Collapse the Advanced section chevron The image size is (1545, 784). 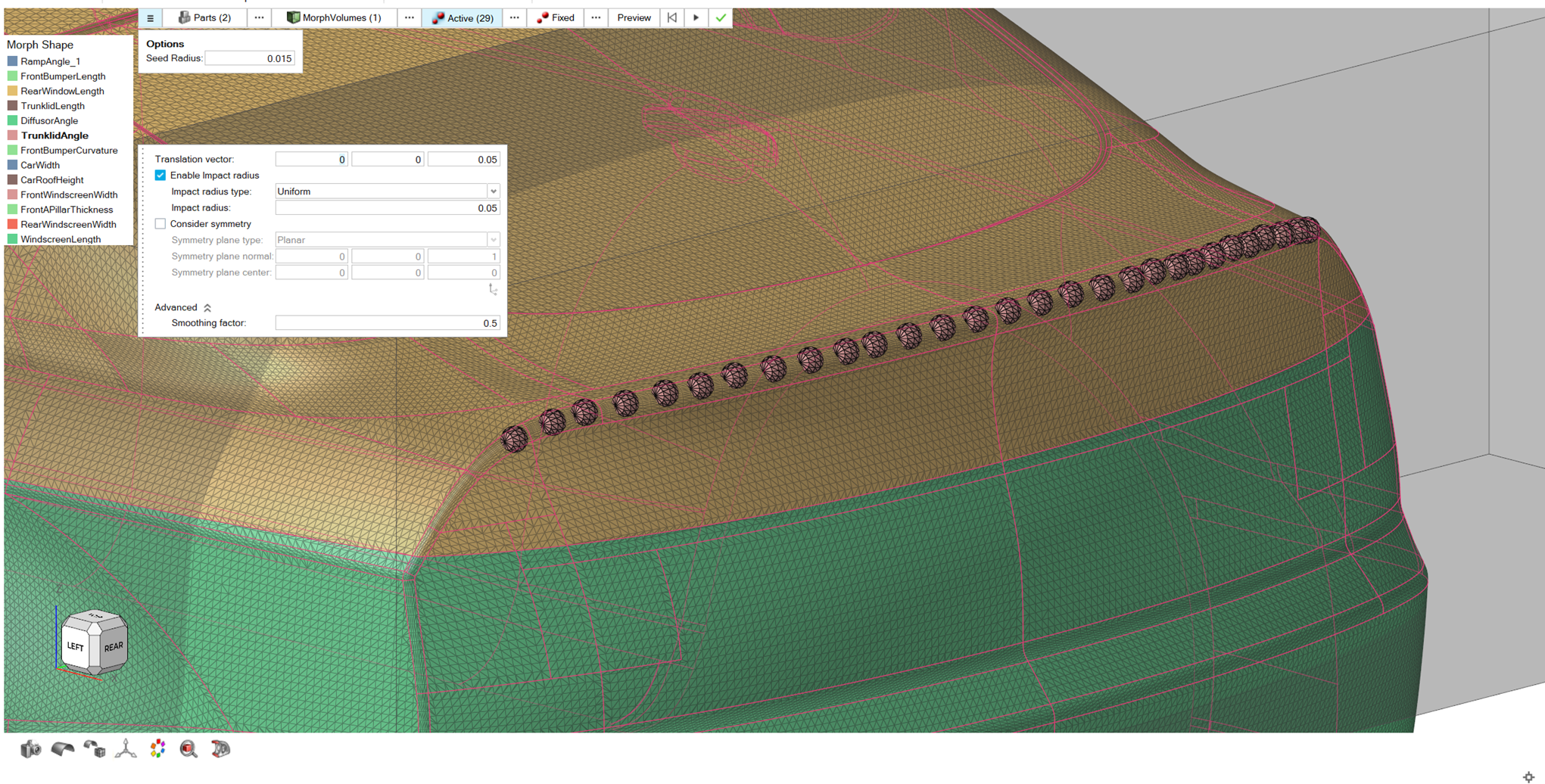[x=207, y=307]
